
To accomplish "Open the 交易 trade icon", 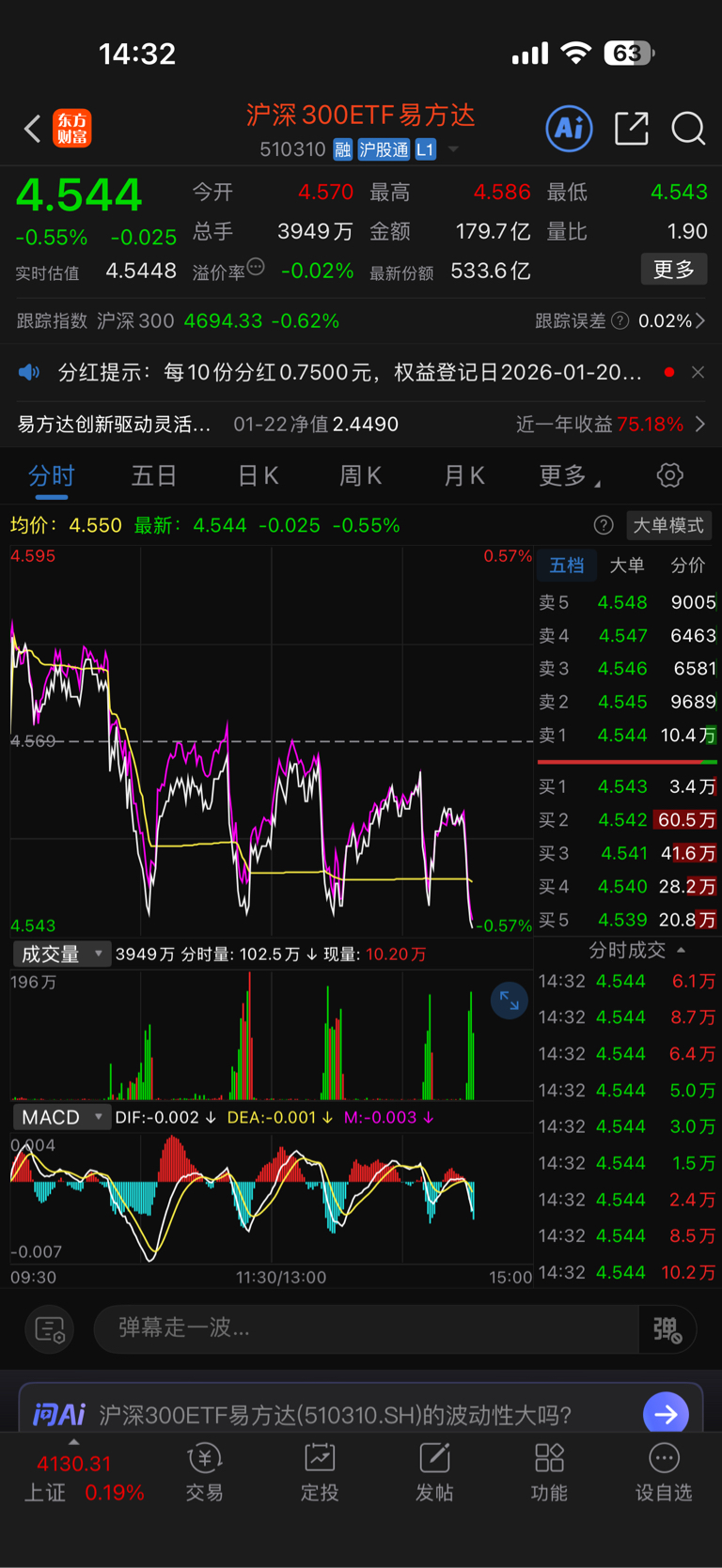I will point(204,1472).
